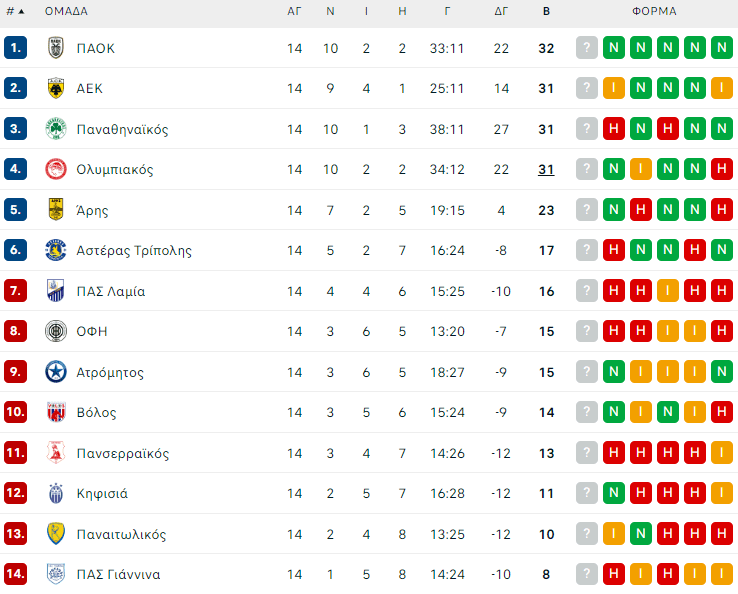Click ΠΑΟΚ's gray upcoming match form badge
Image resolution: width=738 pixels, height=594 pixels.
[587, 48]
